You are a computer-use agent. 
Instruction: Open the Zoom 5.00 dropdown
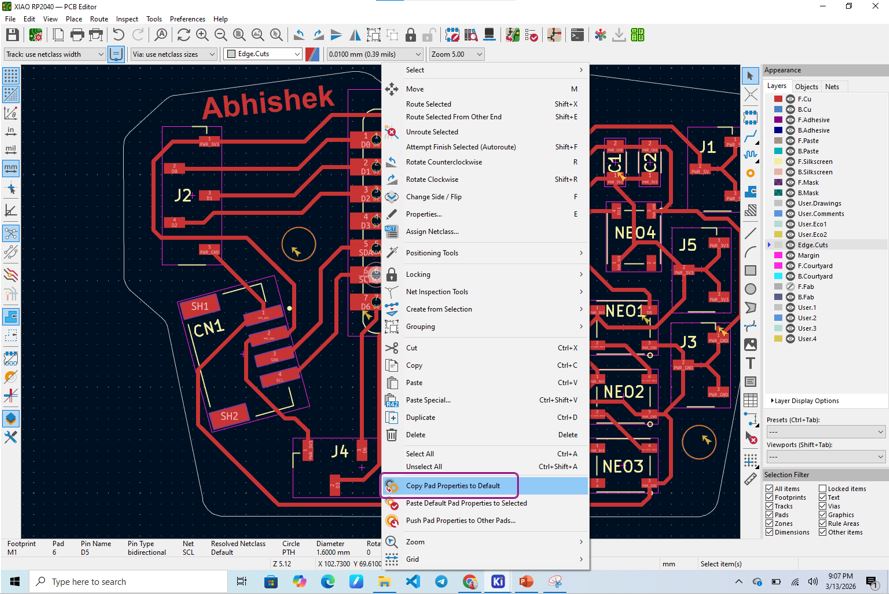457,54
